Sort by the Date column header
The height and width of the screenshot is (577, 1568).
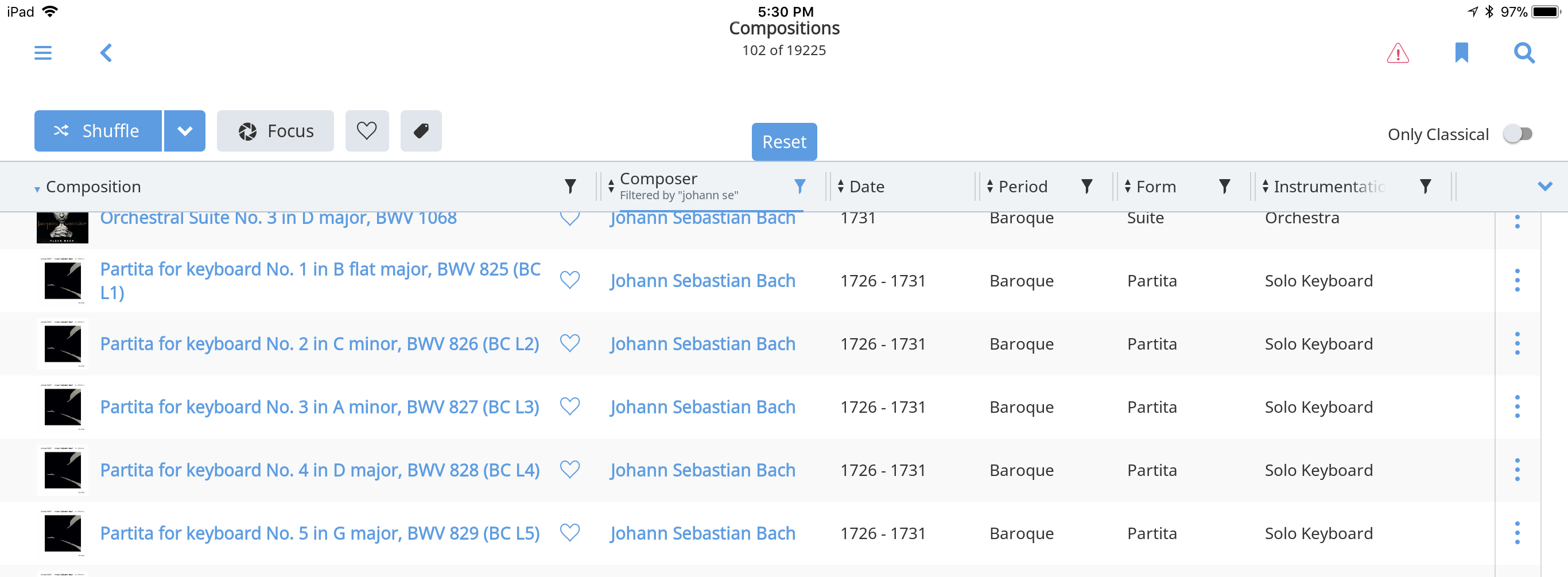click(867, 186)
